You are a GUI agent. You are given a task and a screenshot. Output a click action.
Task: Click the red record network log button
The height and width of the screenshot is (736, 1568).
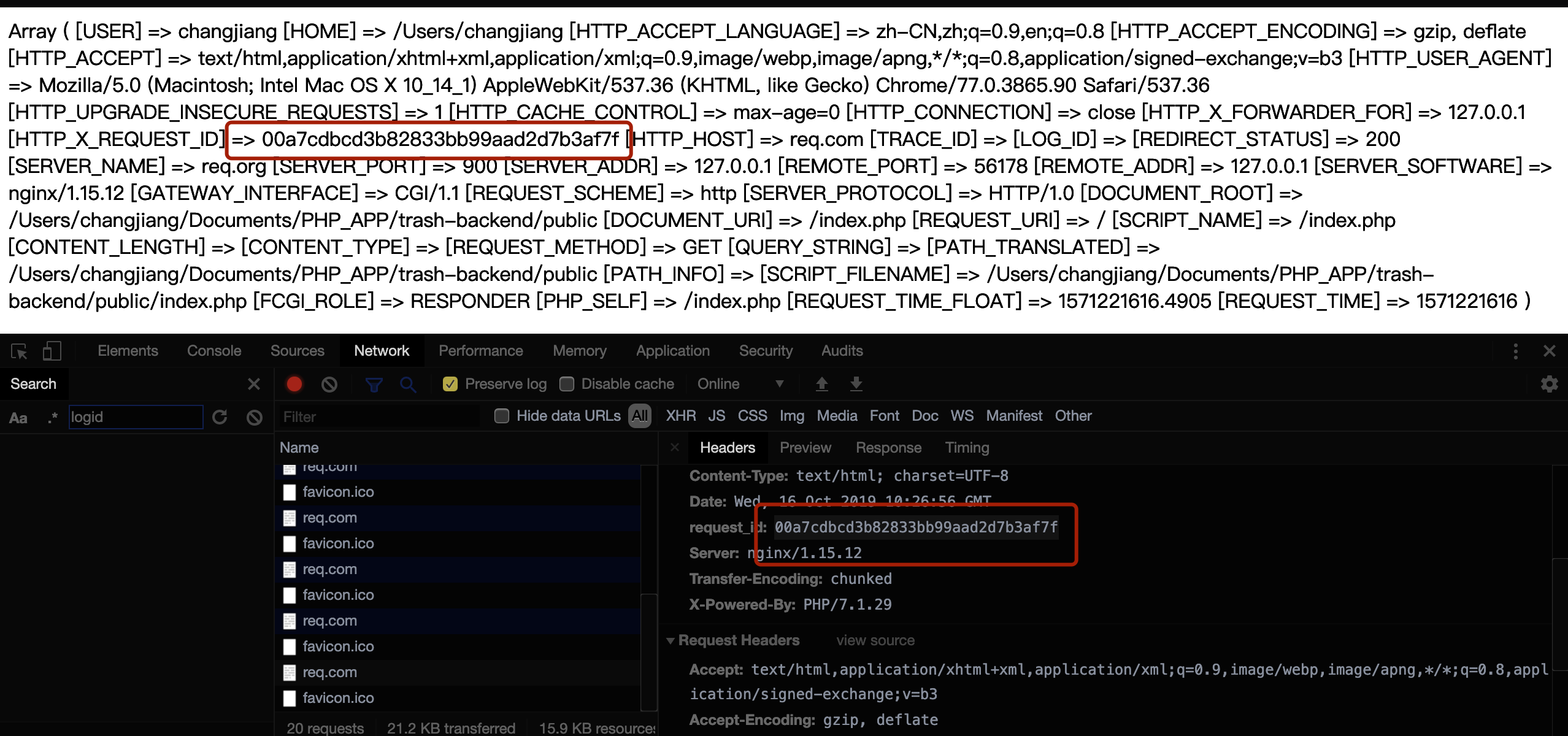(x=294, y=383)
